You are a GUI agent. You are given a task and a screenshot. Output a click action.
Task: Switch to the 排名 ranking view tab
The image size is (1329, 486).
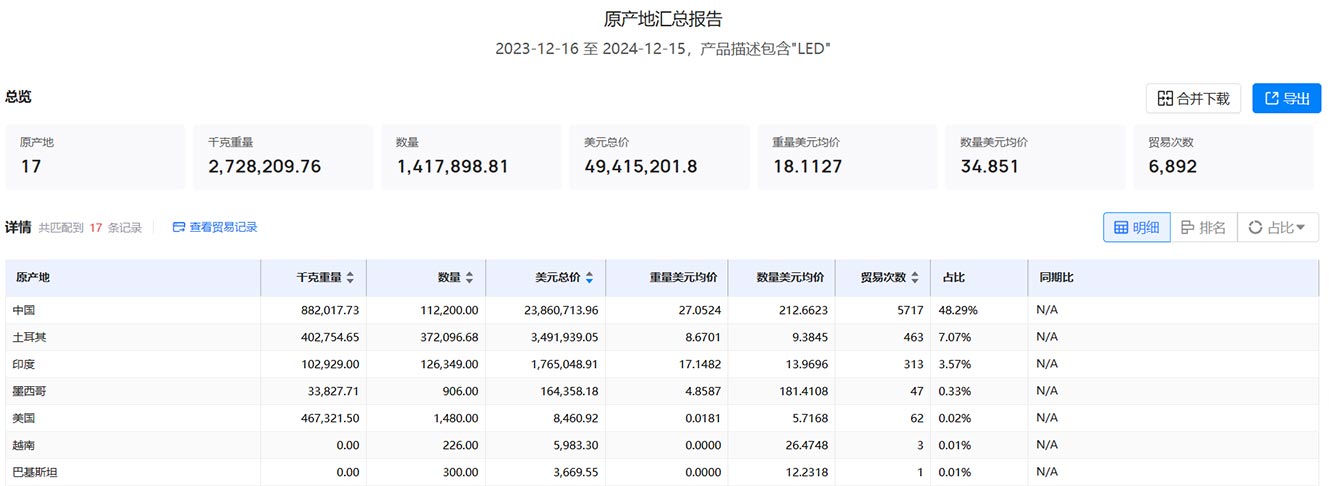[x=1203, y=227]
